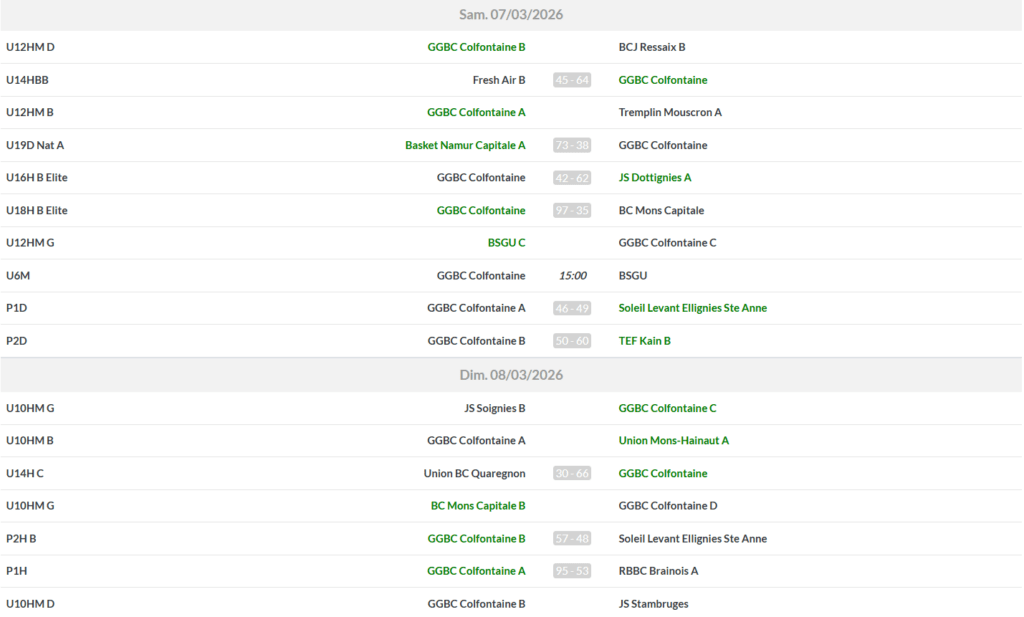The image size is (1024, 617).
Task: View the 46 - 49 match score
Action: point(572,308)
